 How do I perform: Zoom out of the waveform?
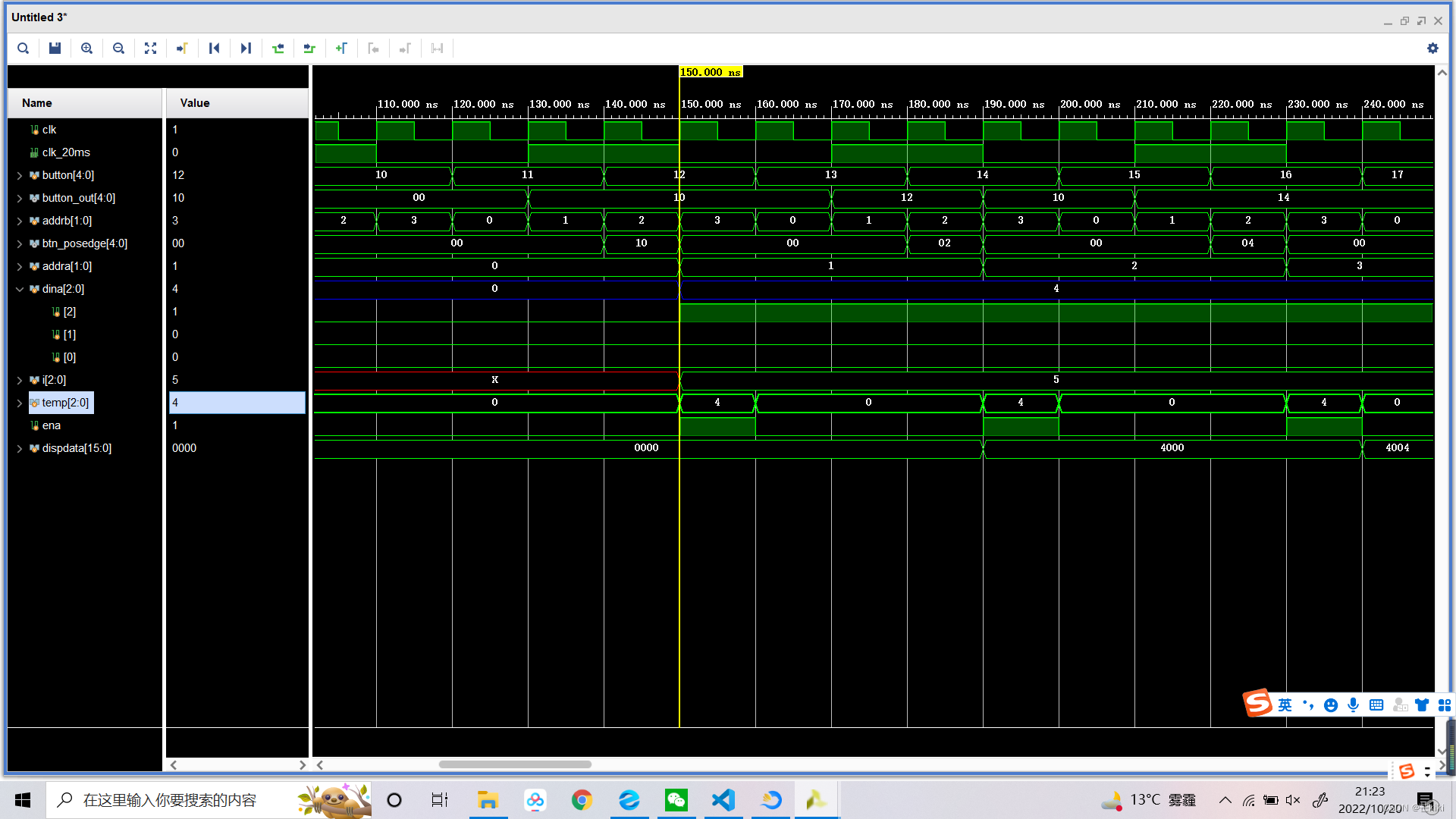coord(118,49)
